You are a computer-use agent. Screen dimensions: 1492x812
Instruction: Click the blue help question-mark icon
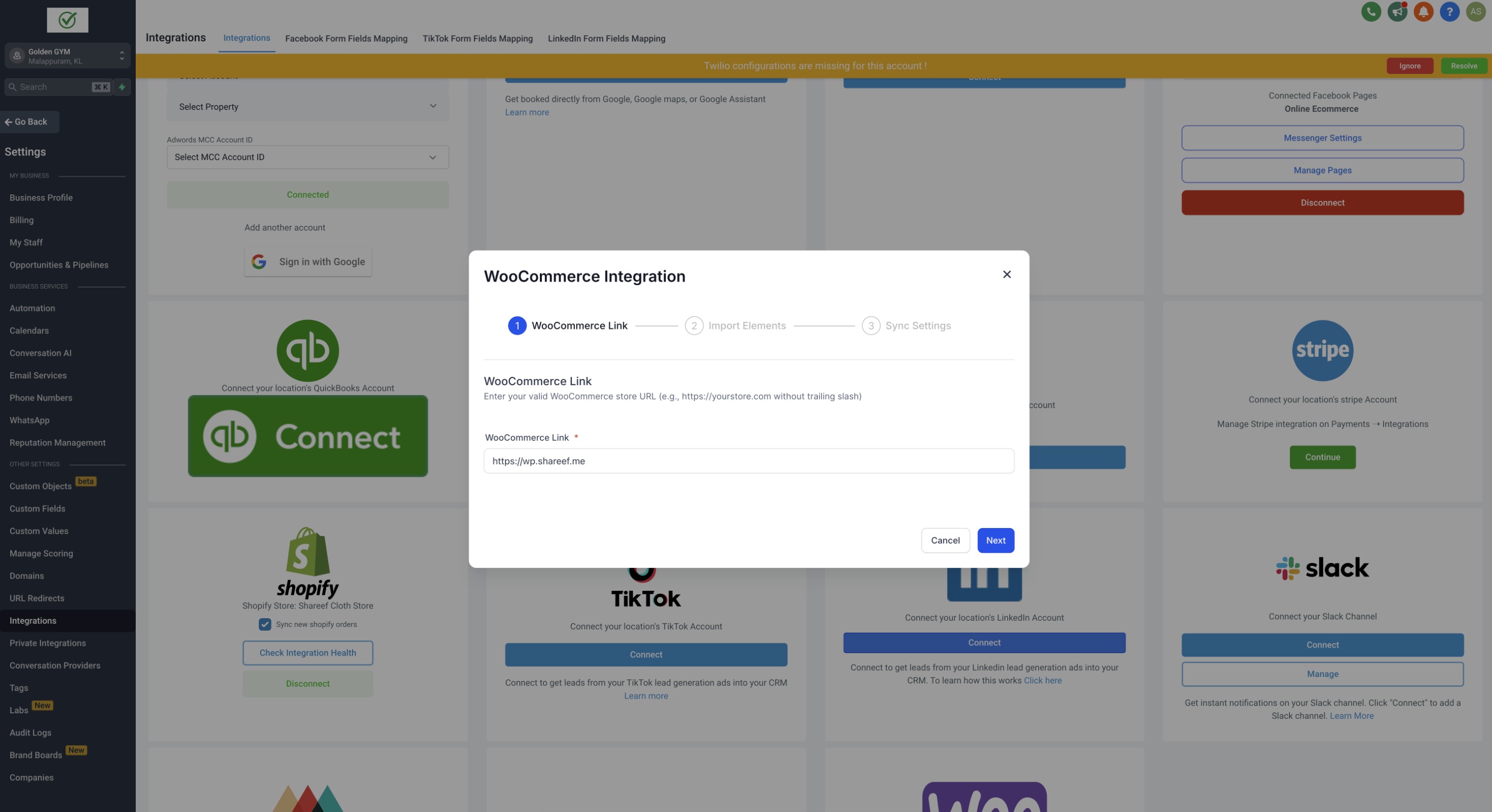point(1449,12)
